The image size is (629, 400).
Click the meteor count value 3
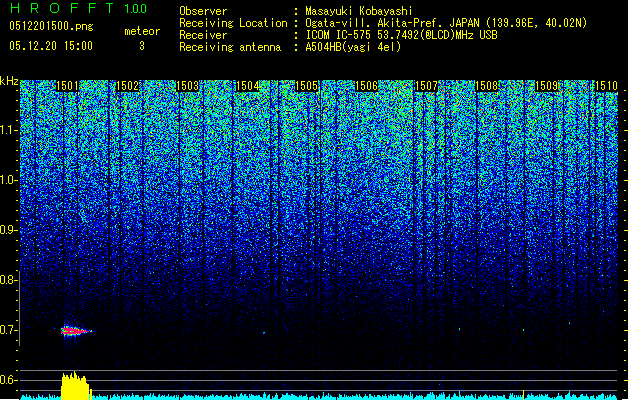(142, 46)
